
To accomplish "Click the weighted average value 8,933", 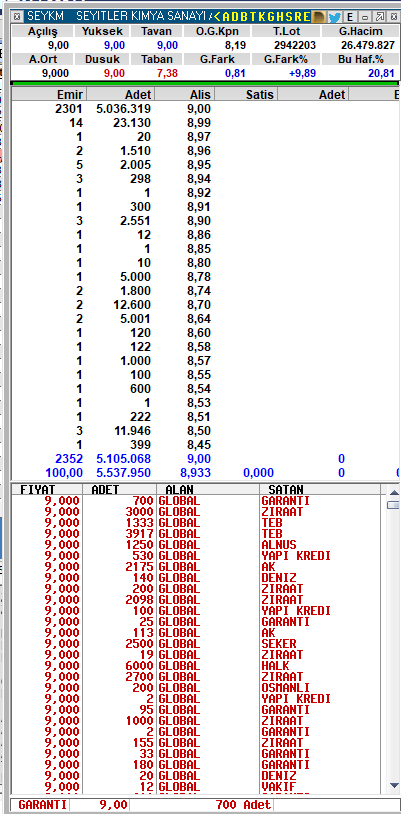I will [x=195, y=473].
